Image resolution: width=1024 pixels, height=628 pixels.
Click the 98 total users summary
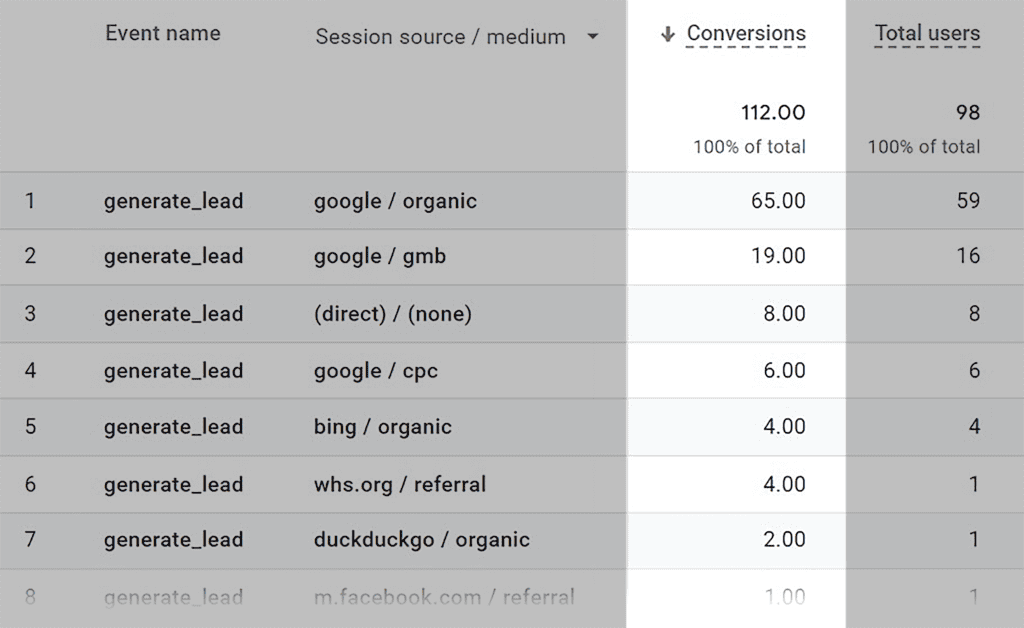967,113
